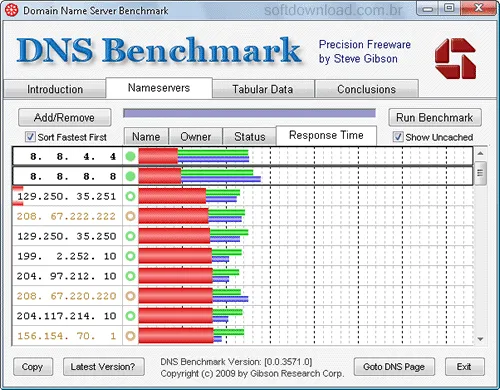Image resolution: width=500 pixels, height=390 pixels.
Task: Select the 204.117.214.10 nameserver address
Action: 67,316
